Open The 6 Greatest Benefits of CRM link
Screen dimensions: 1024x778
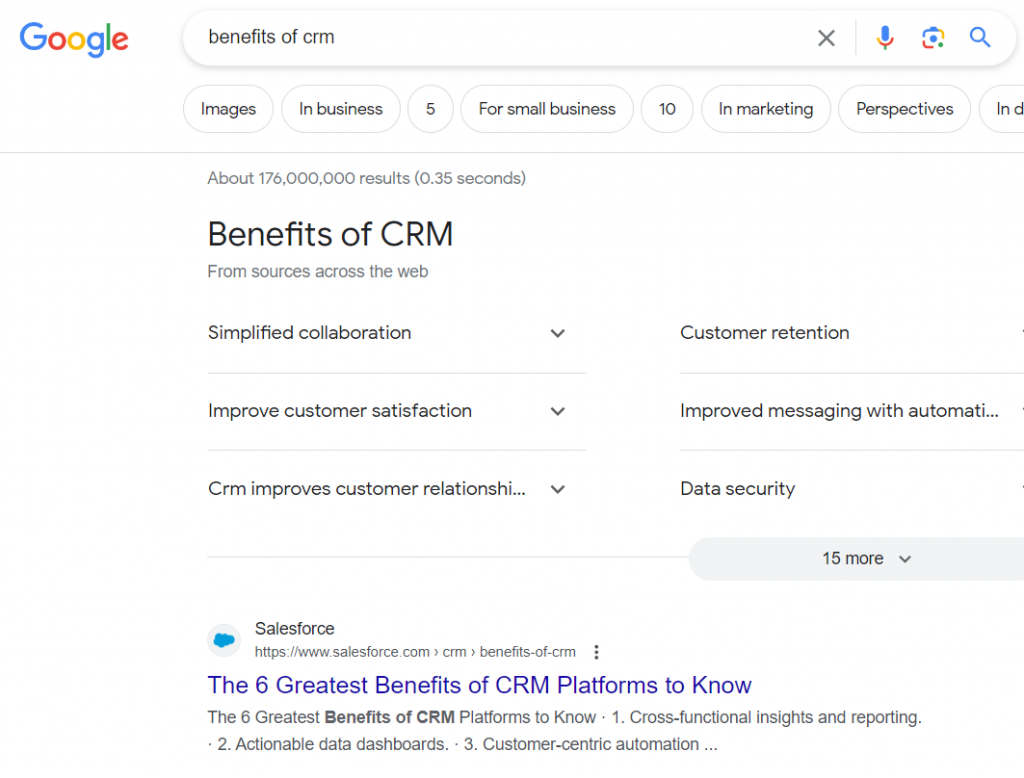[x=479, y=685]
